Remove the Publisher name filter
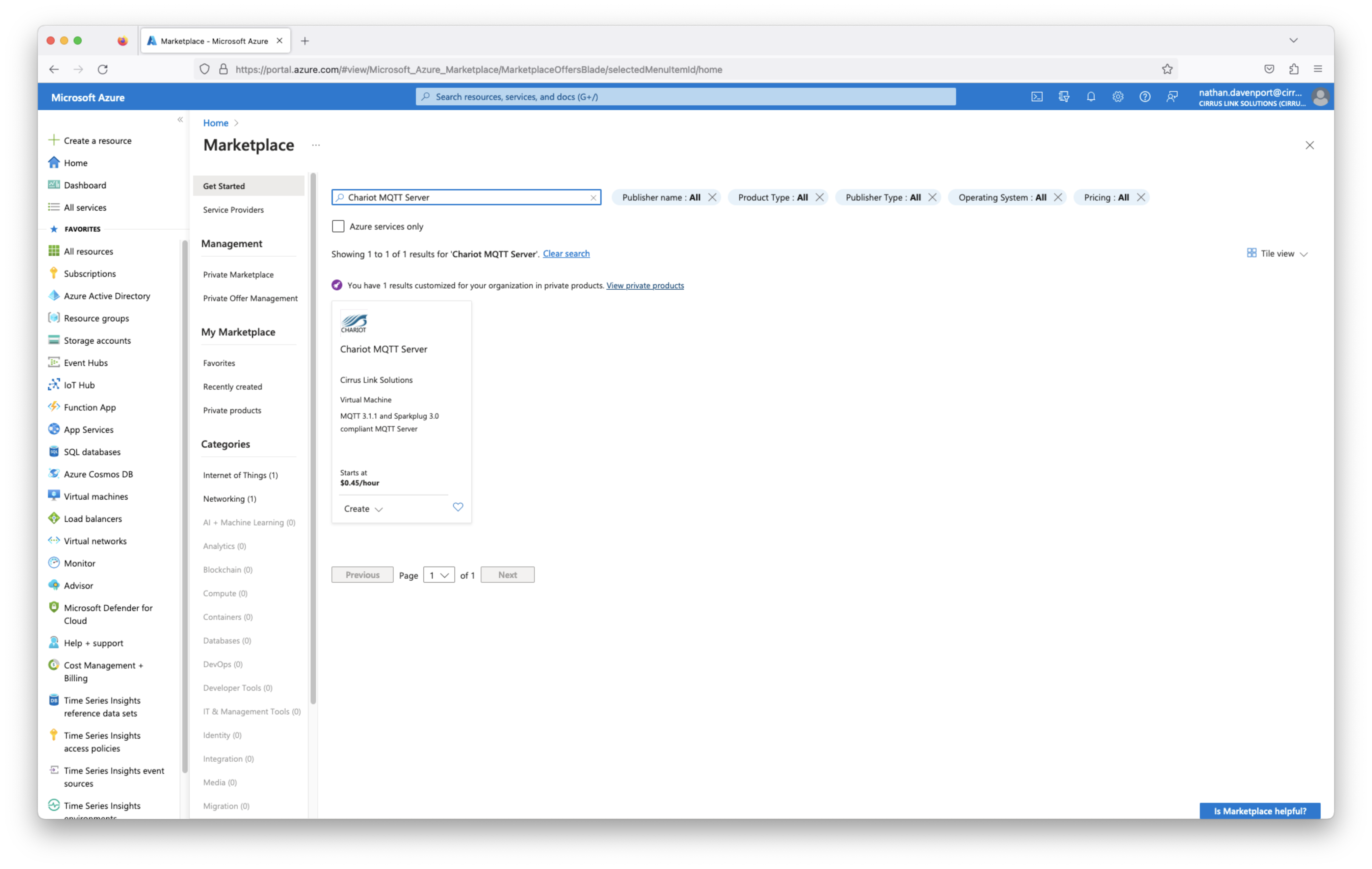 coord(712,197)
